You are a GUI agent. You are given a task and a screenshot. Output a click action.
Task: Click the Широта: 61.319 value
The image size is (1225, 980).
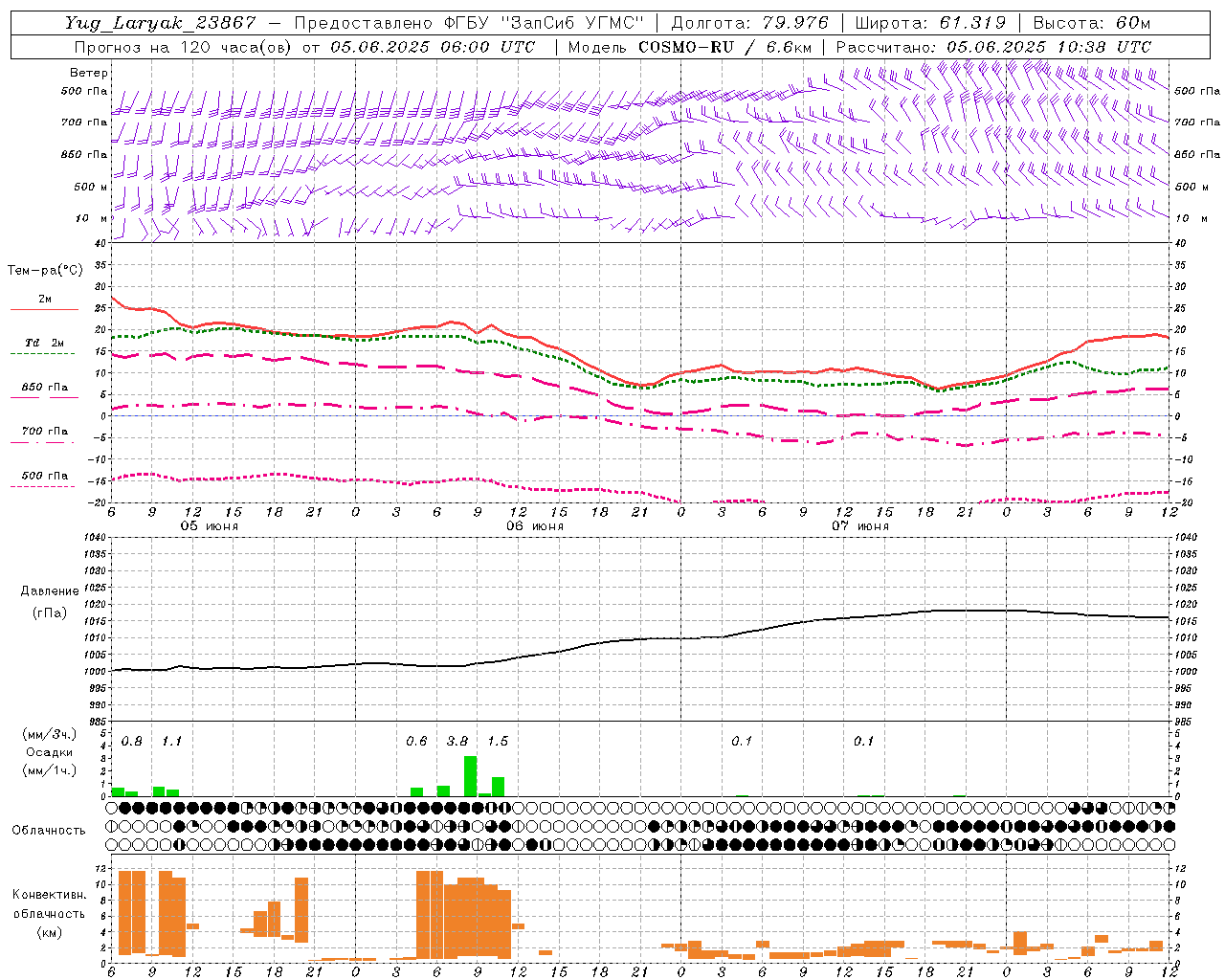(930, 23)
